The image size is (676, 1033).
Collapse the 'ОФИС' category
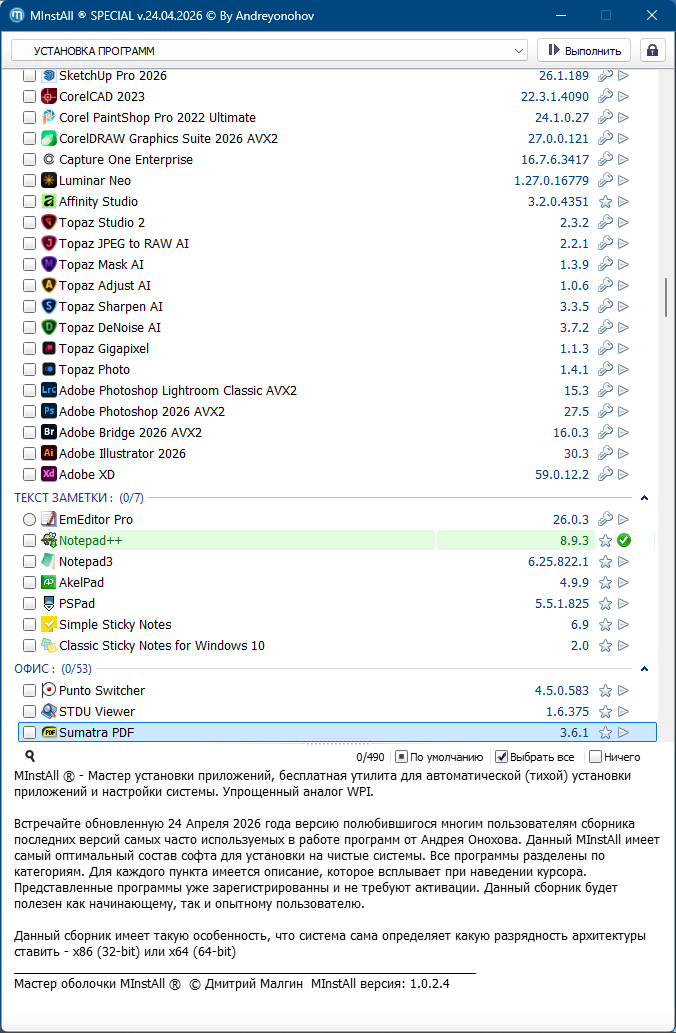pyautogui.click(x=644, y=668)
